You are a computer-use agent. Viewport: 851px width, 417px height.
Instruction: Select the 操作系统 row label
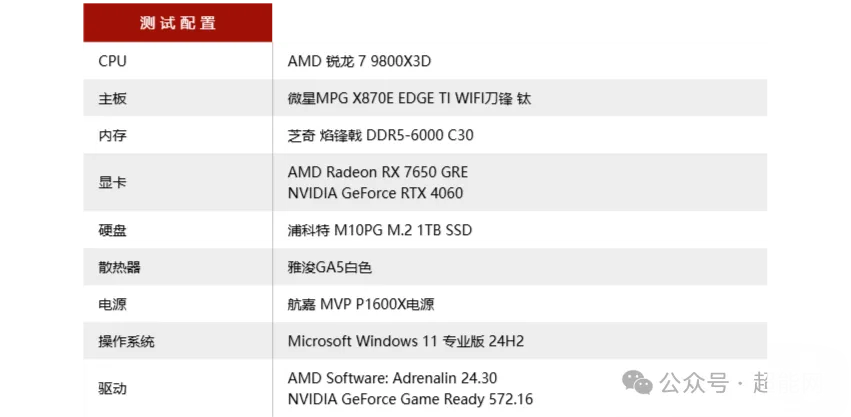tap(126, 341)
